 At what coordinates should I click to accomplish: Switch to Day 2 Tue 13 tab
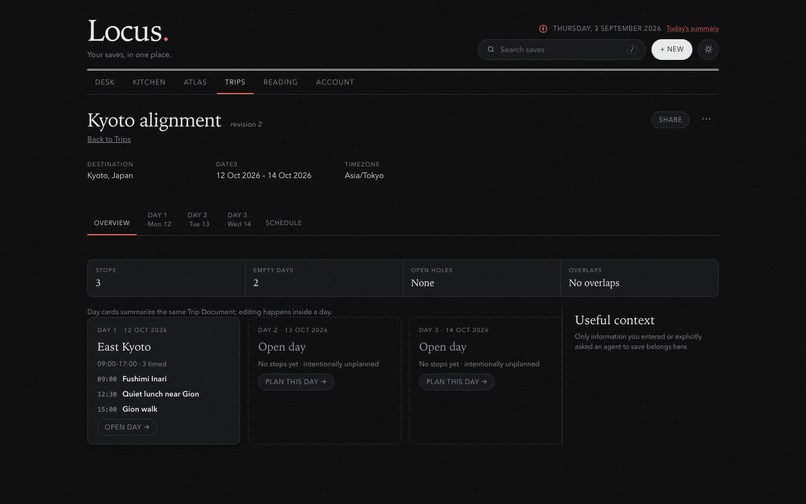(198, 220)
